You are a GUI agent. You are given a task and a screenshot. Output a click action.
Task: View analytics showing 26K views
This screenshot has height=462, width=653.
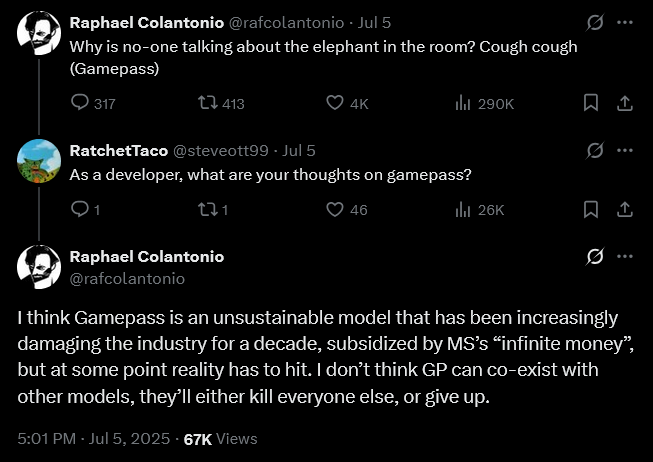[463, 209]
